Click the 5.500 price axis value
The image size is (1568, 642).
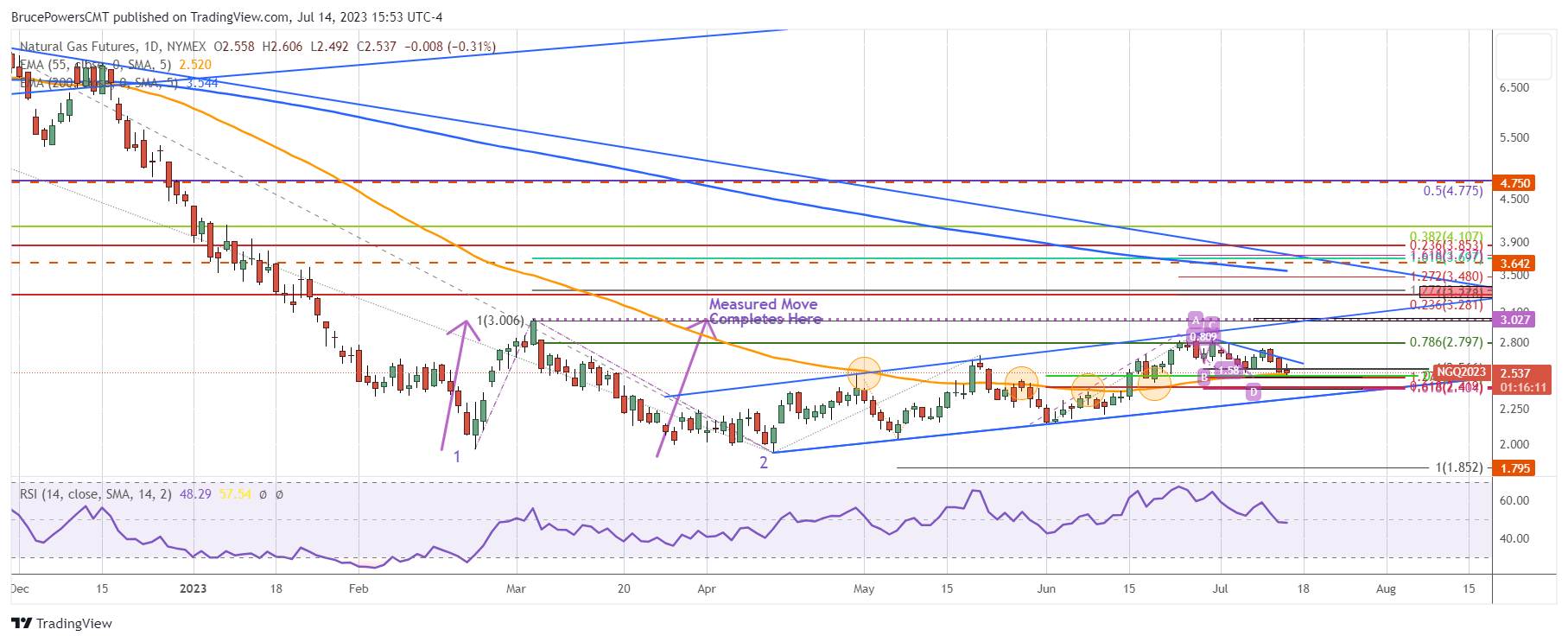(1514, 138)
